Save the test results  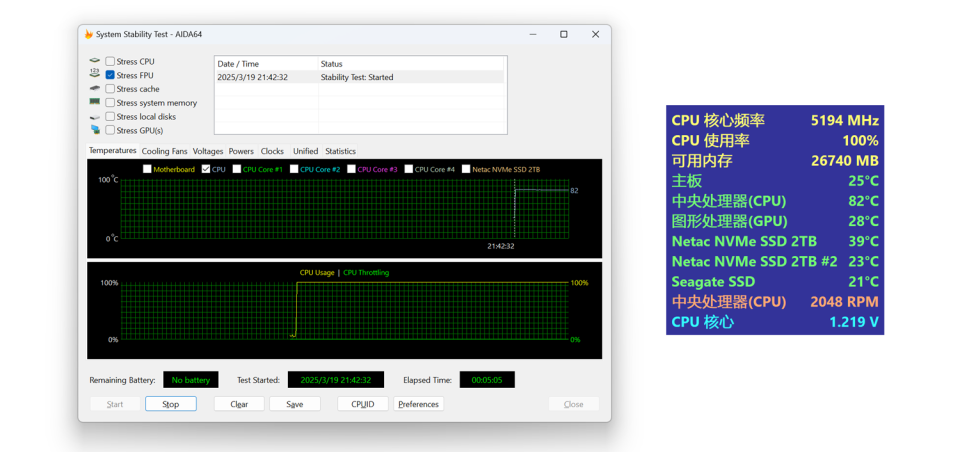point(295,404)
